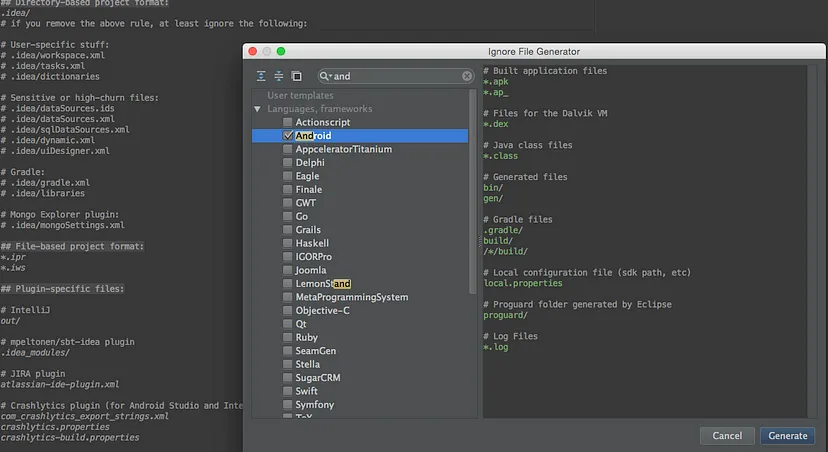Click the Generate button
The height and width of the screenshot is (452, 828).
point(787,436)
